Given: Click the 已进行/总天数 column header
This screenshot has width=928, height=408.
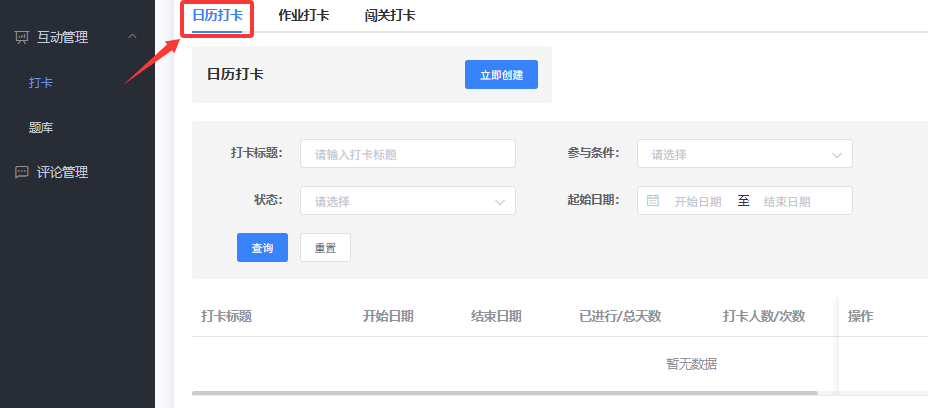Looking at the screenshot, I should click(x=620, y=316).
